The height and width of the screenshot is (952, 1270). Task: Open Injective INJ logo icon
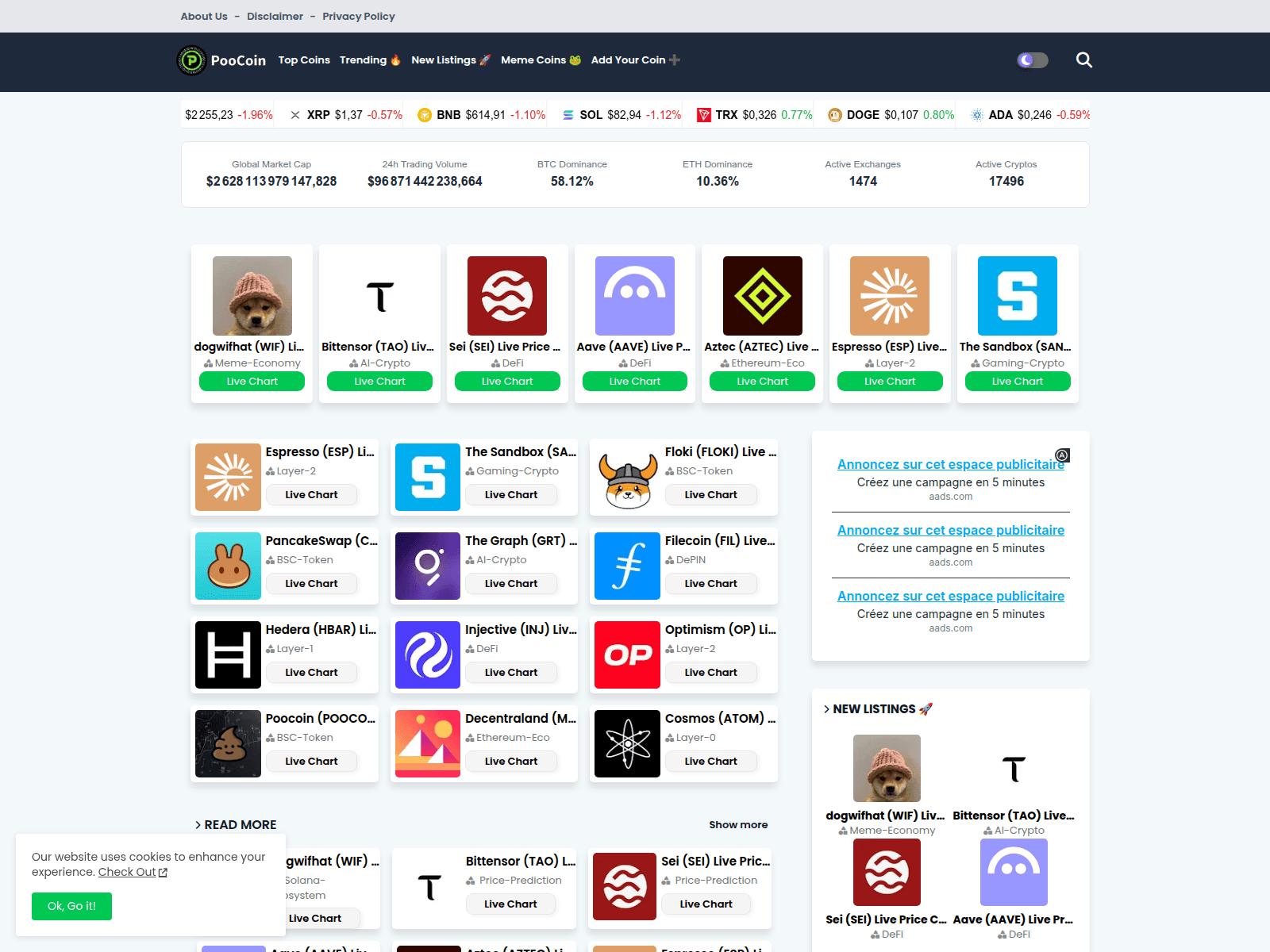pos(428,654)
